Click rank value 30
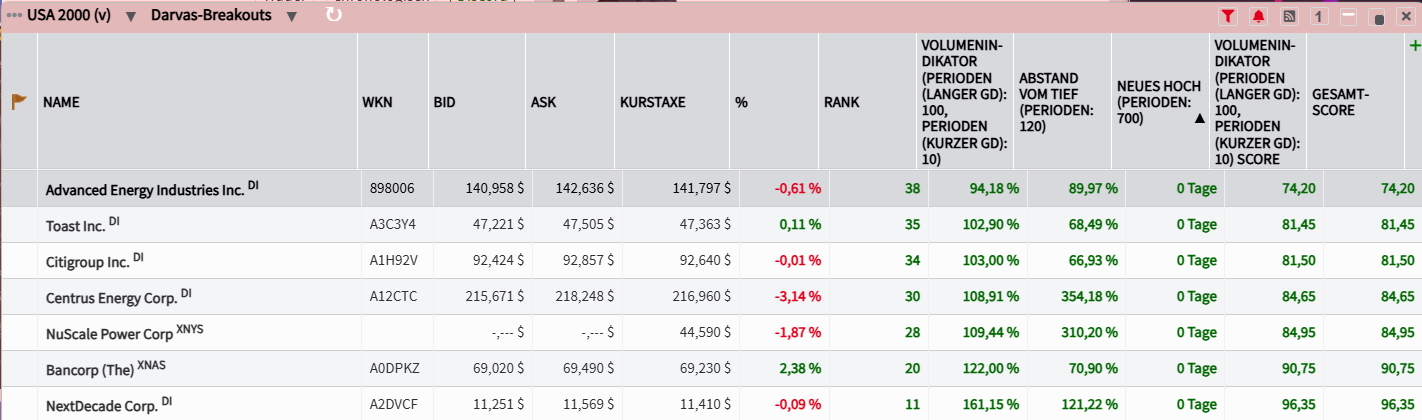 coord(912,296)
